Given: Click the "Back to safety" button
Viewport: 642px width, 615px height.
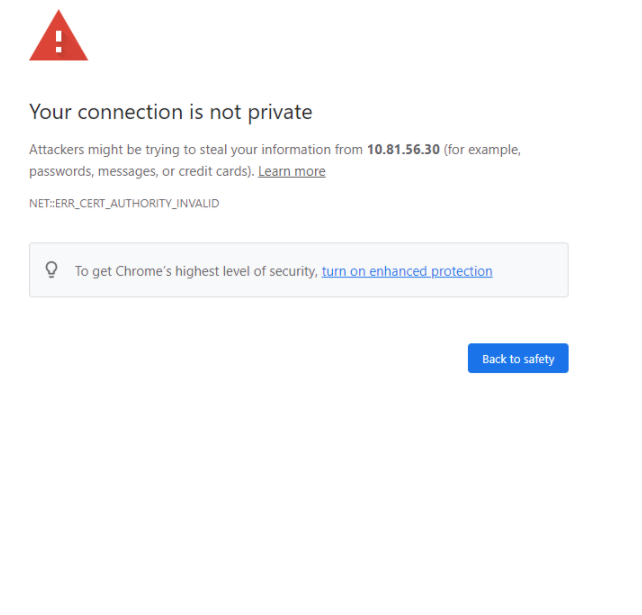Looking at the screenshot, I should 518,358.
